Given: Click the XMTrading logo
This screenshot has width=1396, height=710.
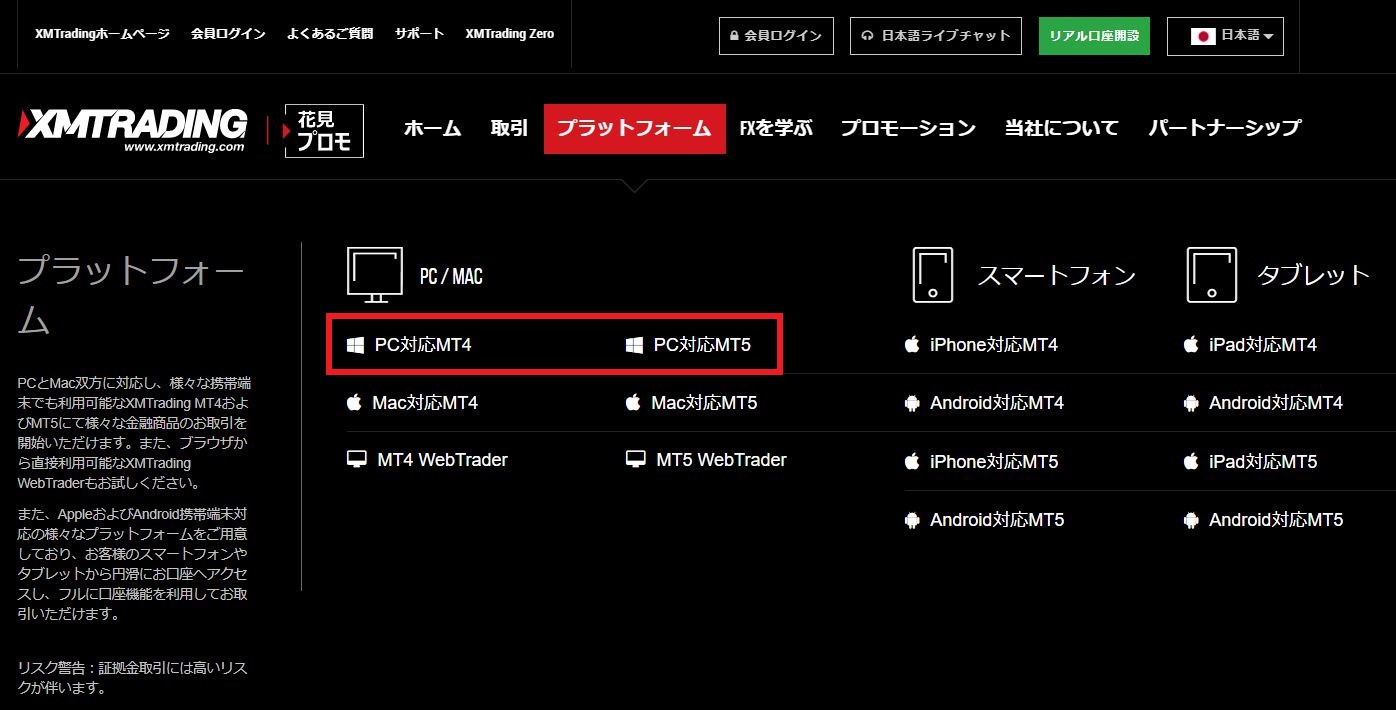Looking at the screenshot, I should pos(132,130).
